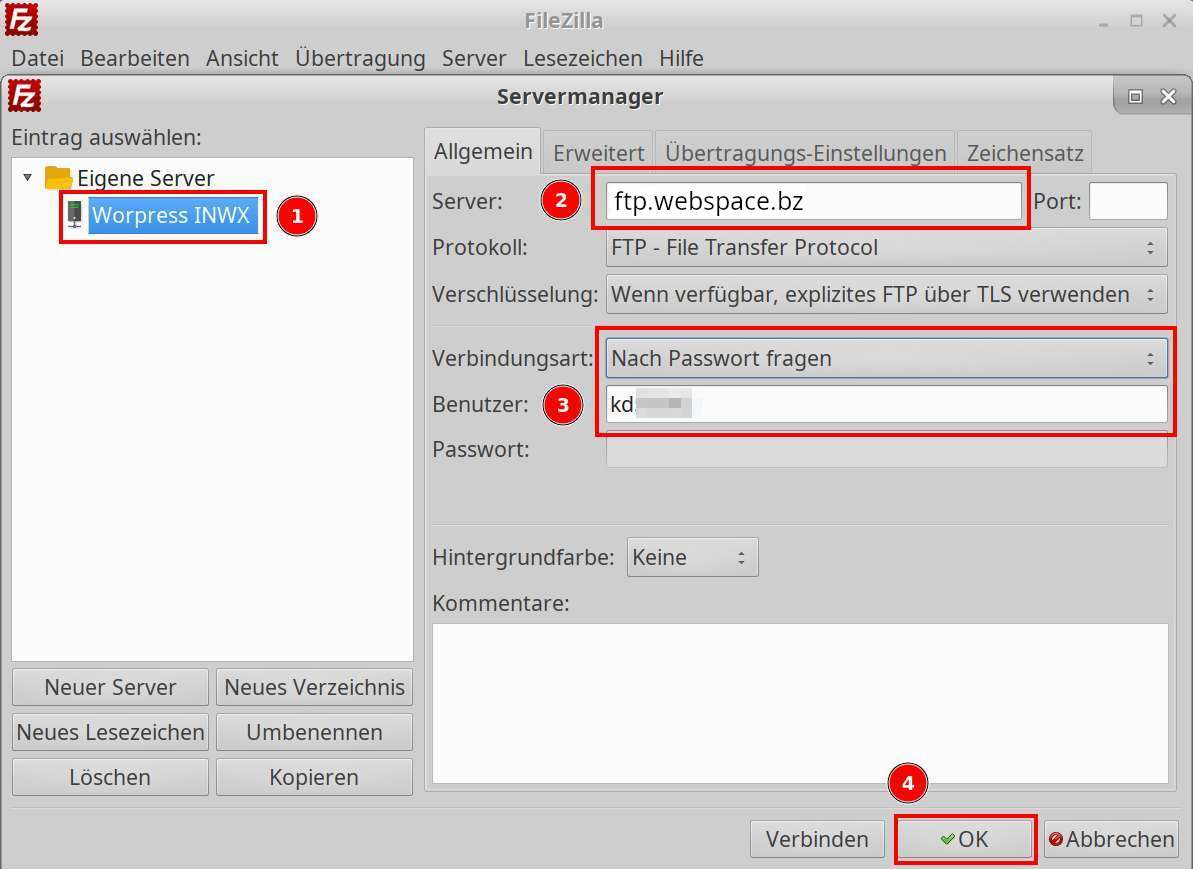Screen dimensions: 1193x869
Task: Open the Verschlüsselung dropdown
Action: click(886, 295)
